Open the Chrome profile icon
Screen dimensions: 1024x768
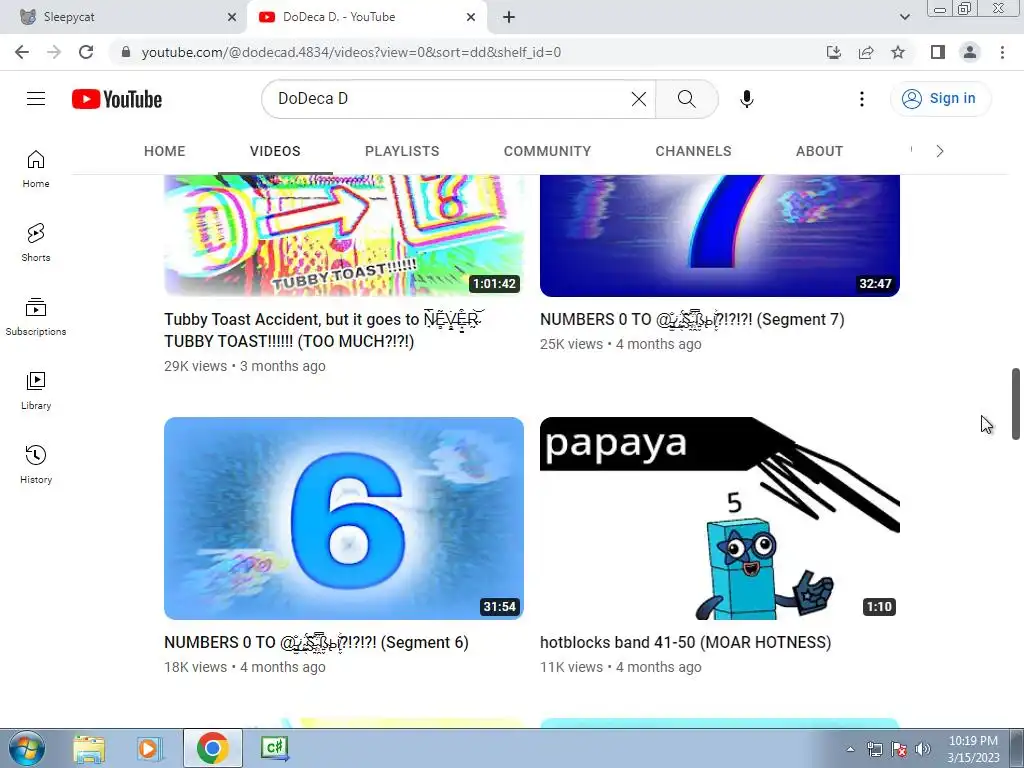[970, 52]
